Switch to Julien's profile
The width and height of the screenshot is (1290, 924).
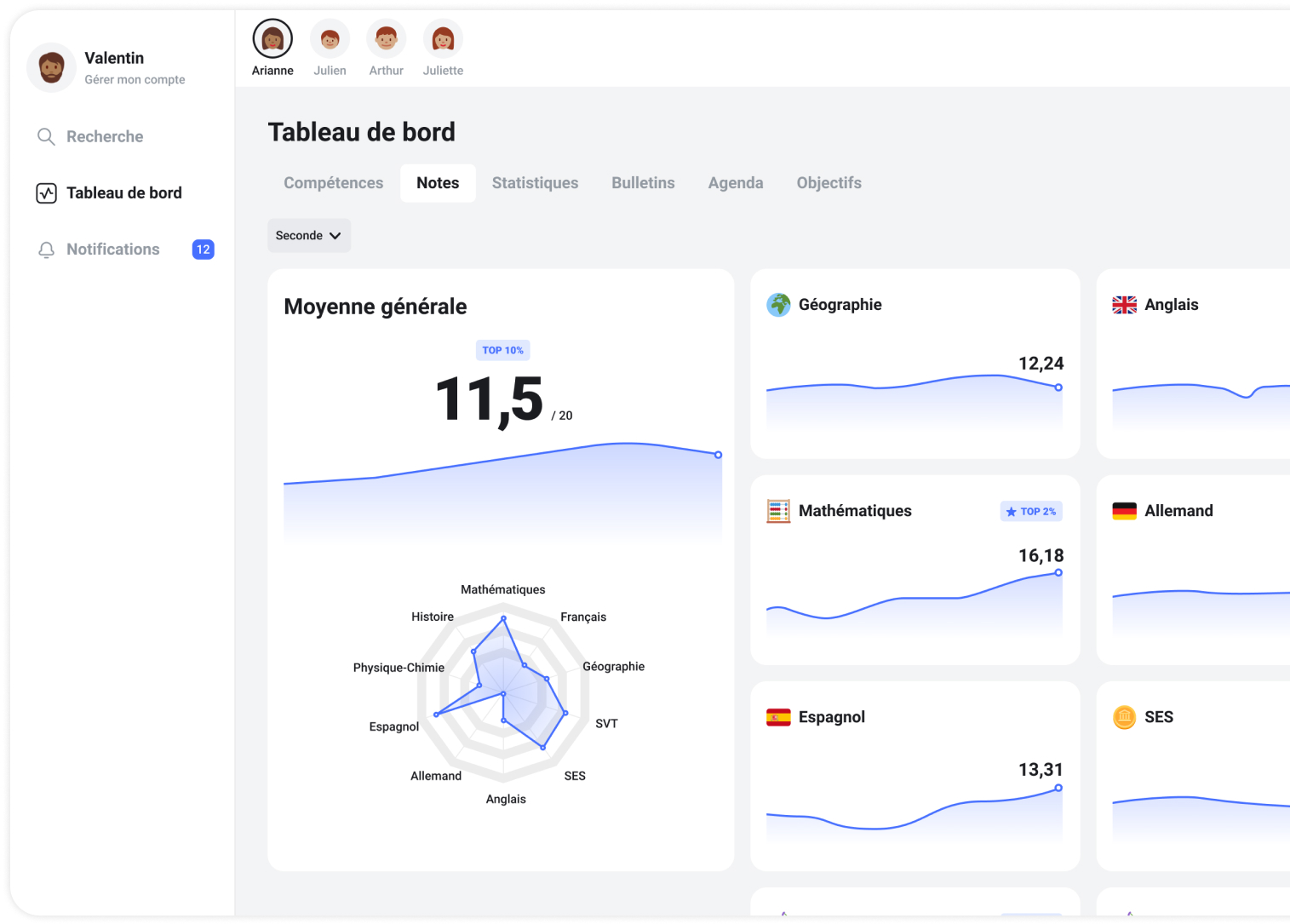point(330,37)
